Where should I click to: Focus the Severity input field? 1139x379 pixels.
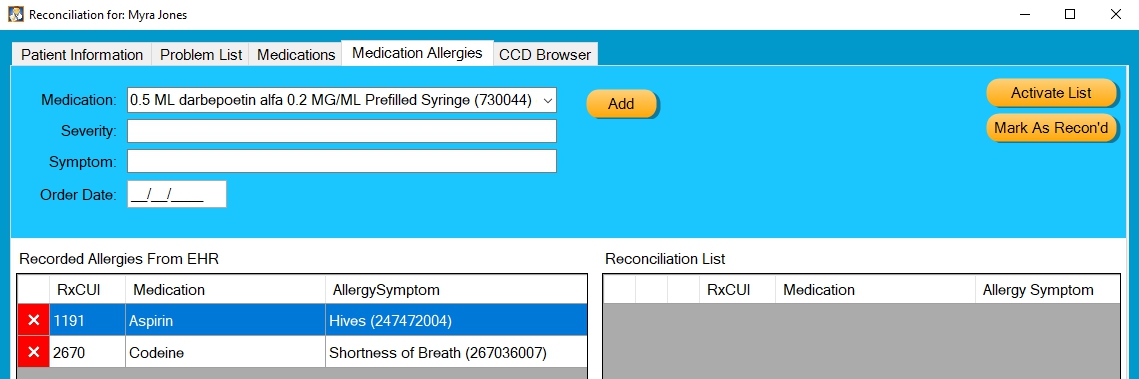342,131
